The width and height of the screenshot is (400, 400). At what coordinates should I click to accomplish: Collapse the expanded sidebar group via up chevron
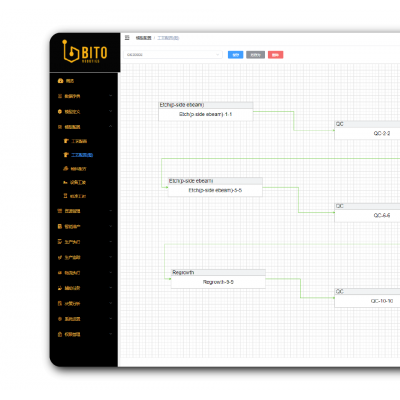pyautogui.click(x=110, y=127)
